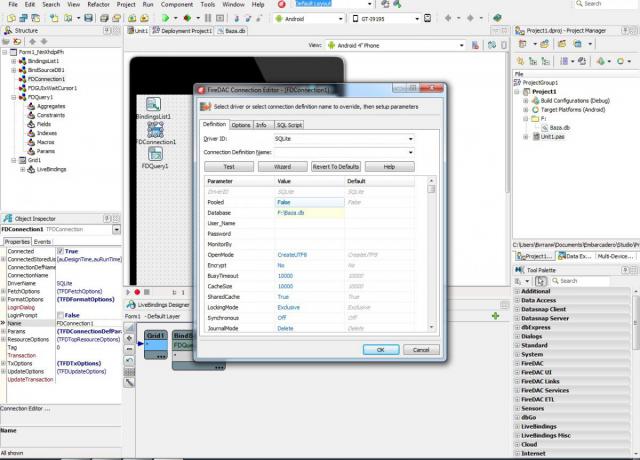Open the Baza.db editor tab
The height and width of the screenshot is (460, 640).
(231, 31)
